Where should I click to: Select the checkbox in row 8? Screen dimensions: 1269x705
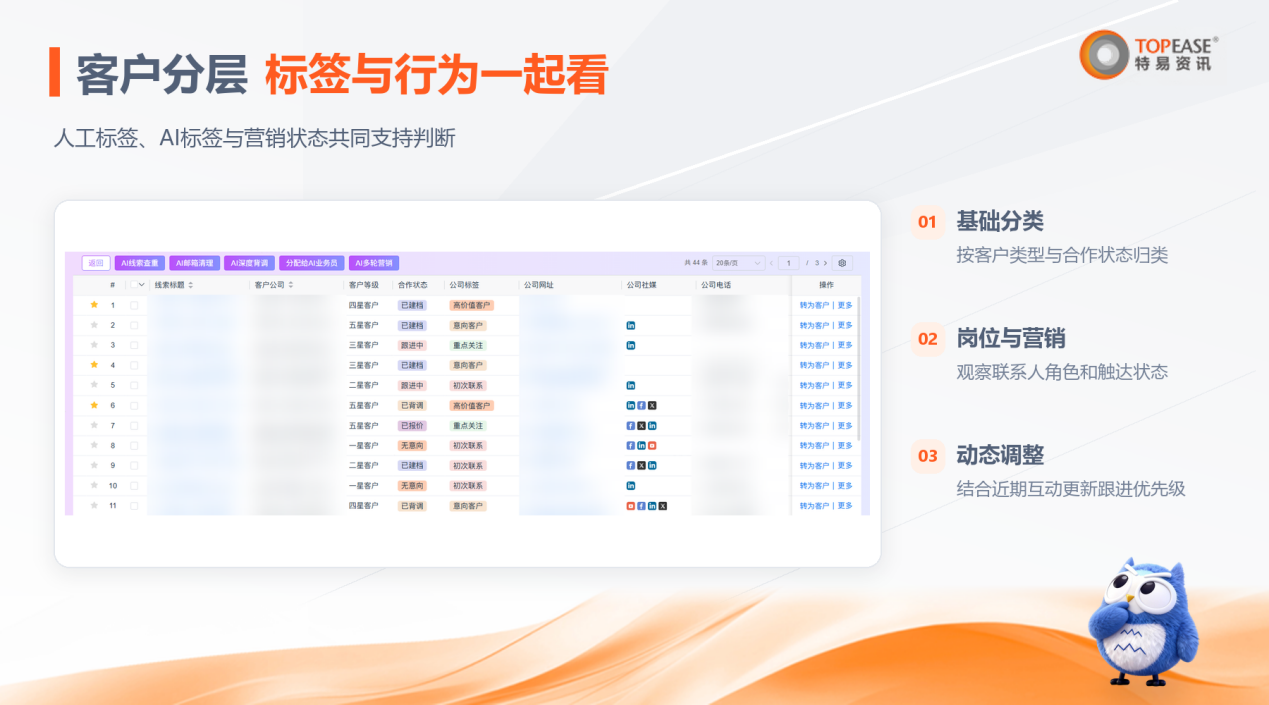134,445
